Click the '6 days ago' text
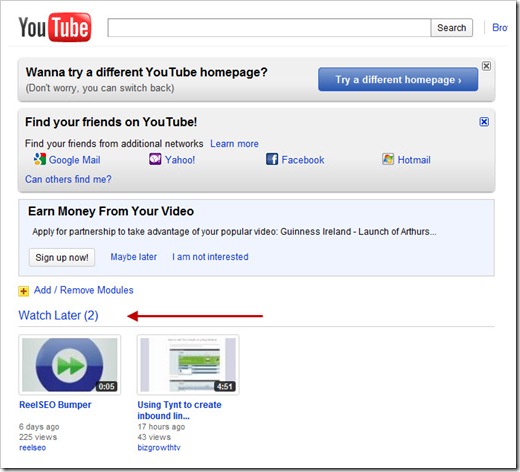 [x=39, y=427]
